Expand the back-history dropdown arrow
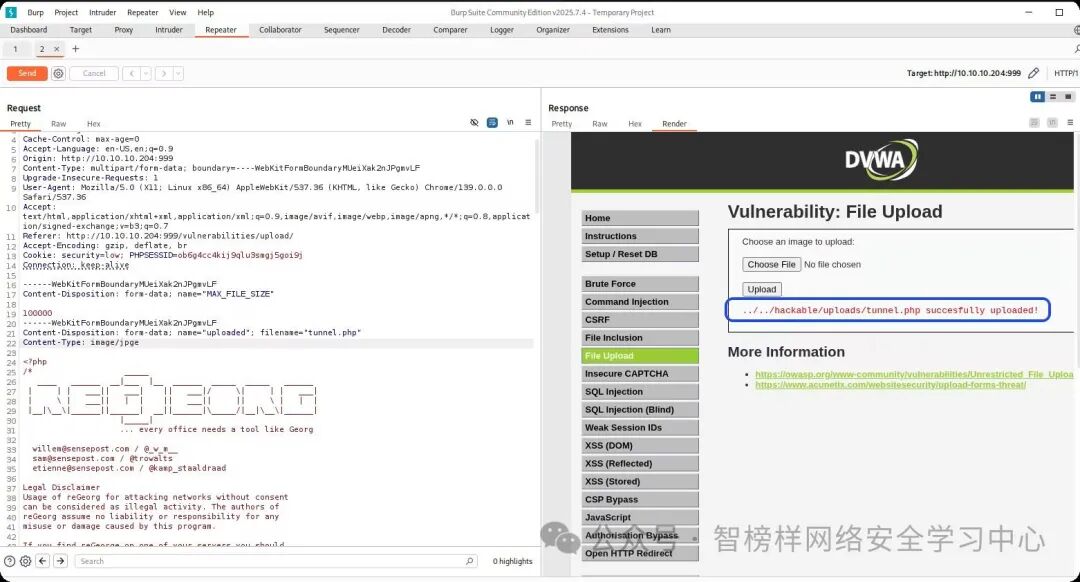Viewport: 1080px width, 582px height. tap(146, 73)
